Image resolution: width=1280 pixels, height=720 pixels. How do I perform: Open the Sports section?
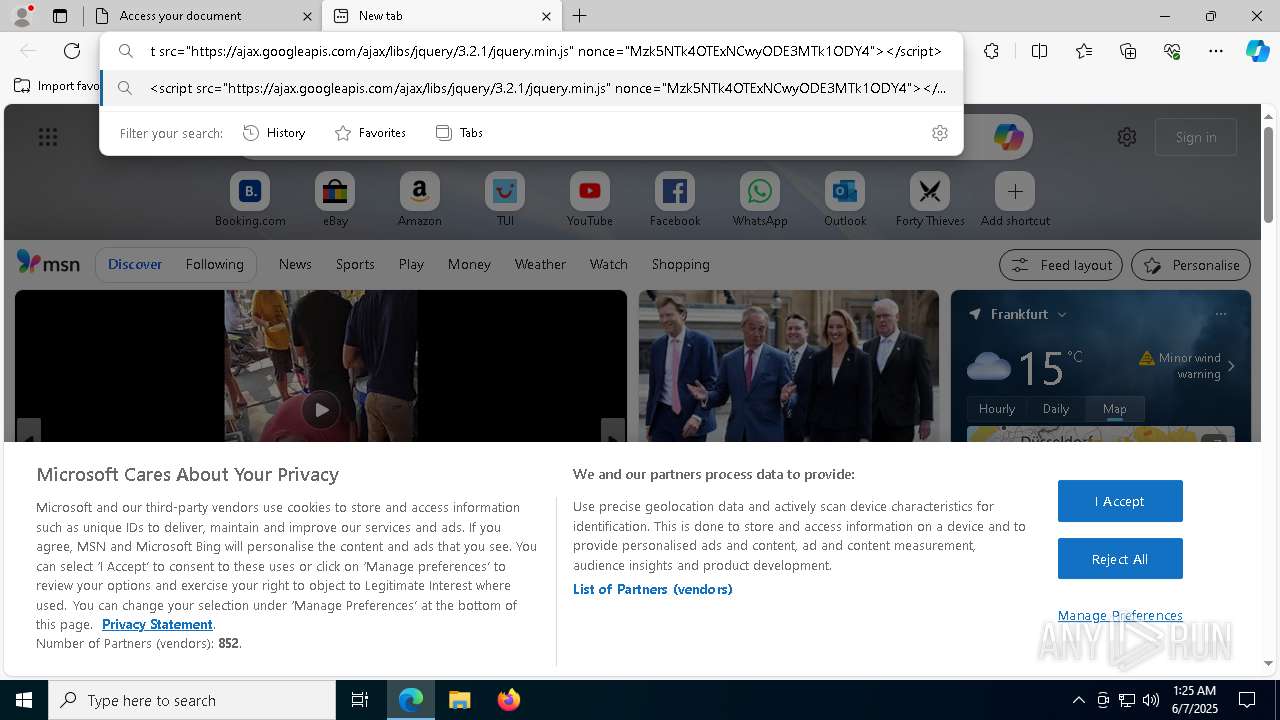355,264
